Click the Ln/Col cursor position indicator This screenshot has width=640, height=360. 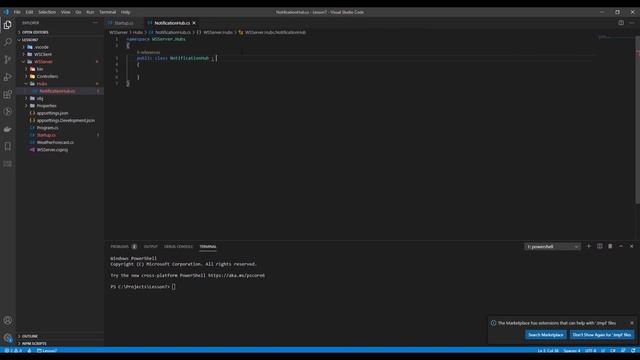[548, 351]
